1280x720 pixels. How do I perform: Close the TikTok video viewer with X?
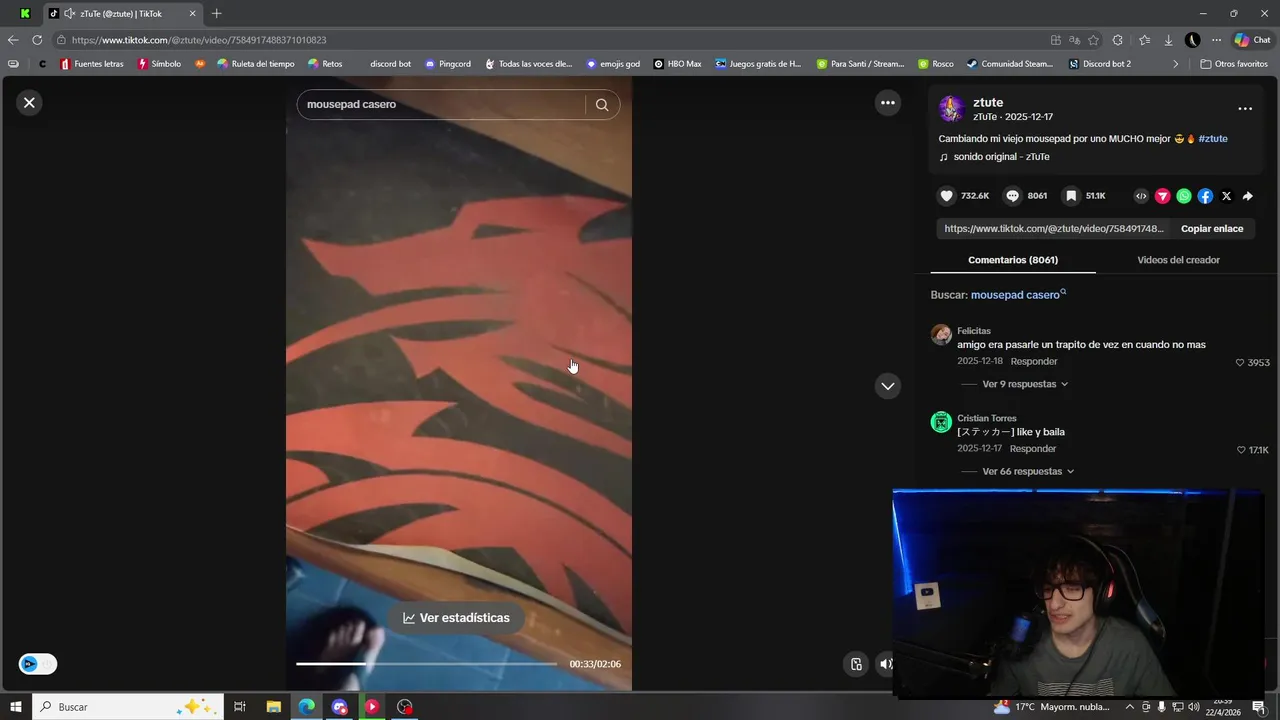point(29,102)
